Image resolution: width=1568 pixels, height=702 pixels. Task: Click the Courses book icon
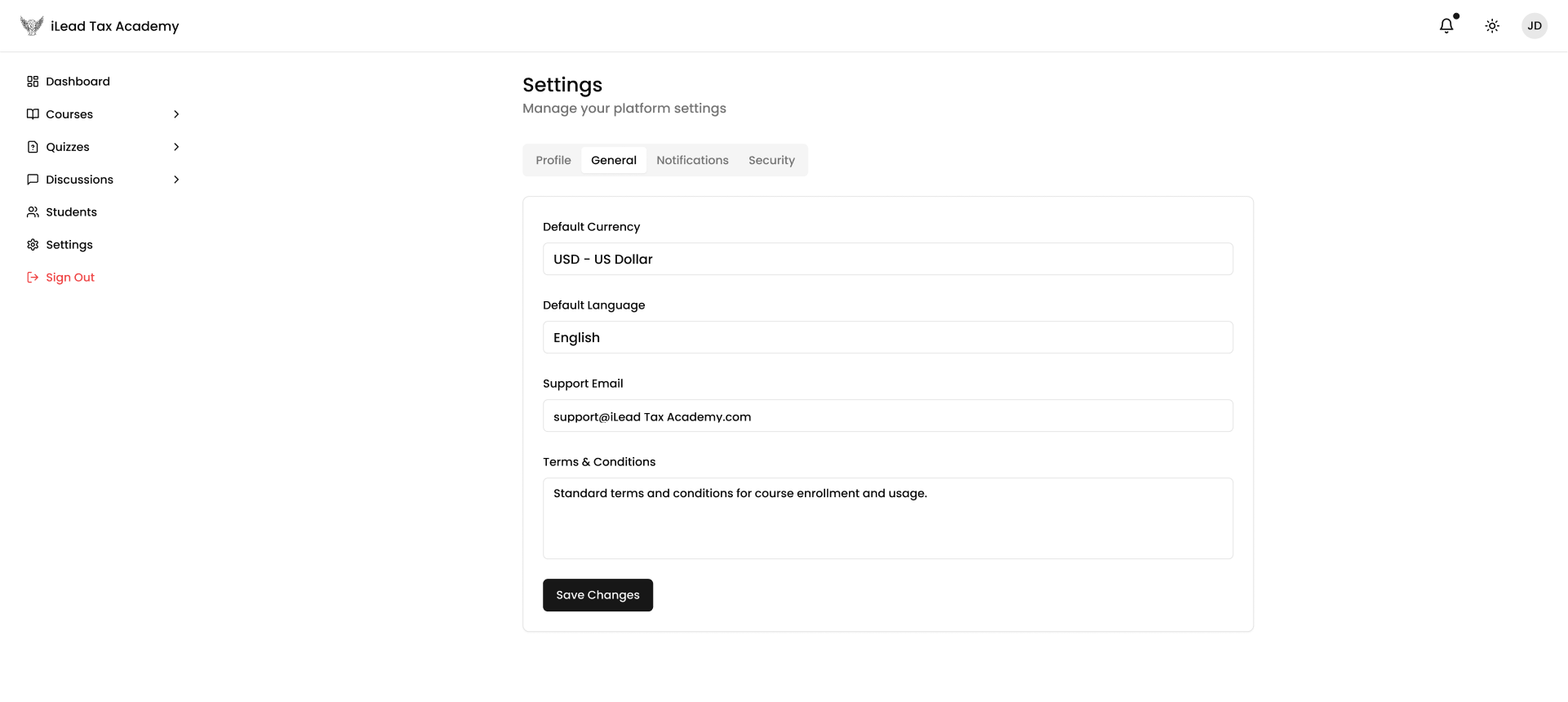33,114
